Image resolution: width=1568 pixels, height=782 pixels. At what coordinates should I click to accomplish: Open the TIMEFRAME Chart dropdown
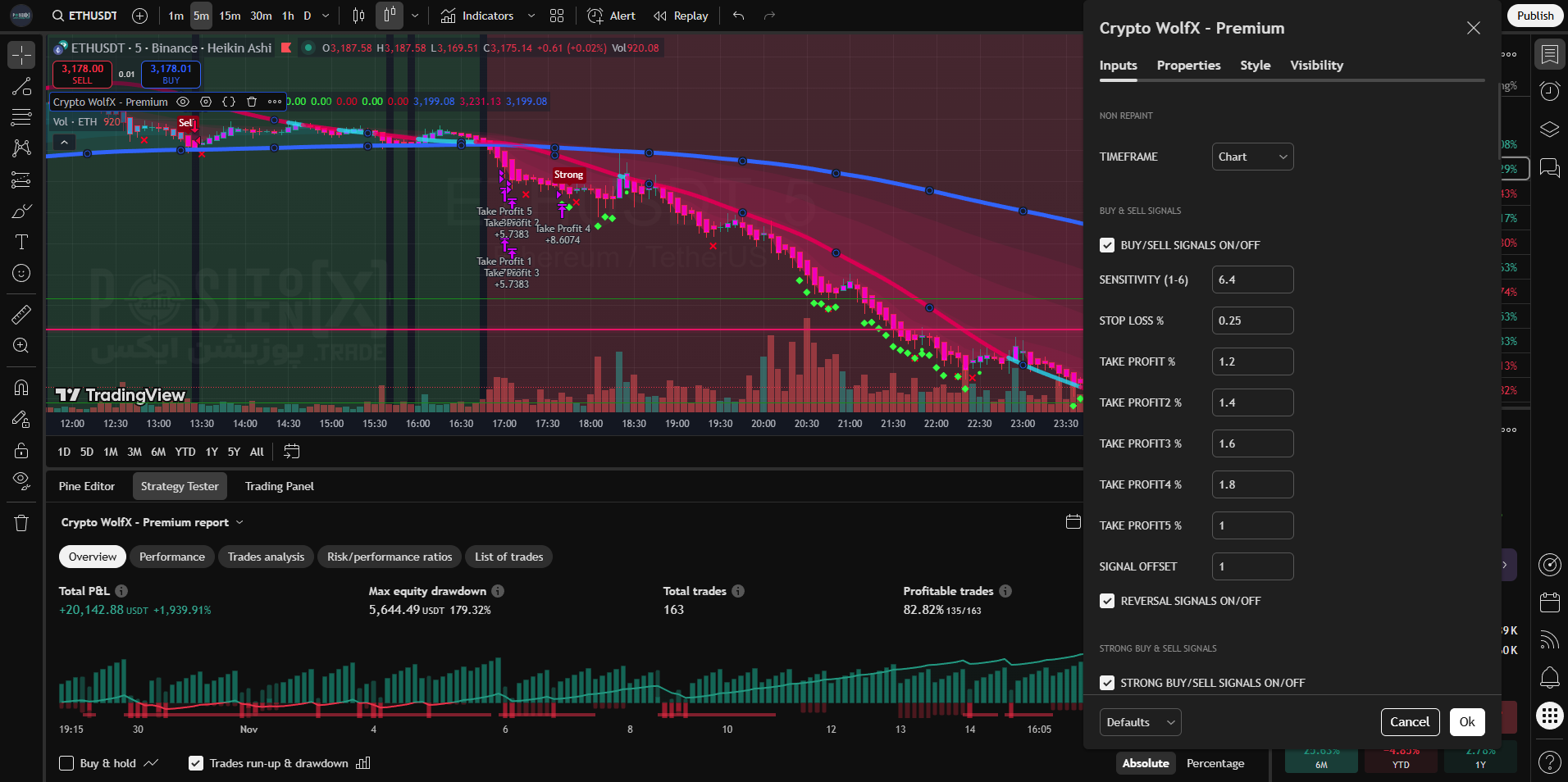click(x=1252, y=157)
